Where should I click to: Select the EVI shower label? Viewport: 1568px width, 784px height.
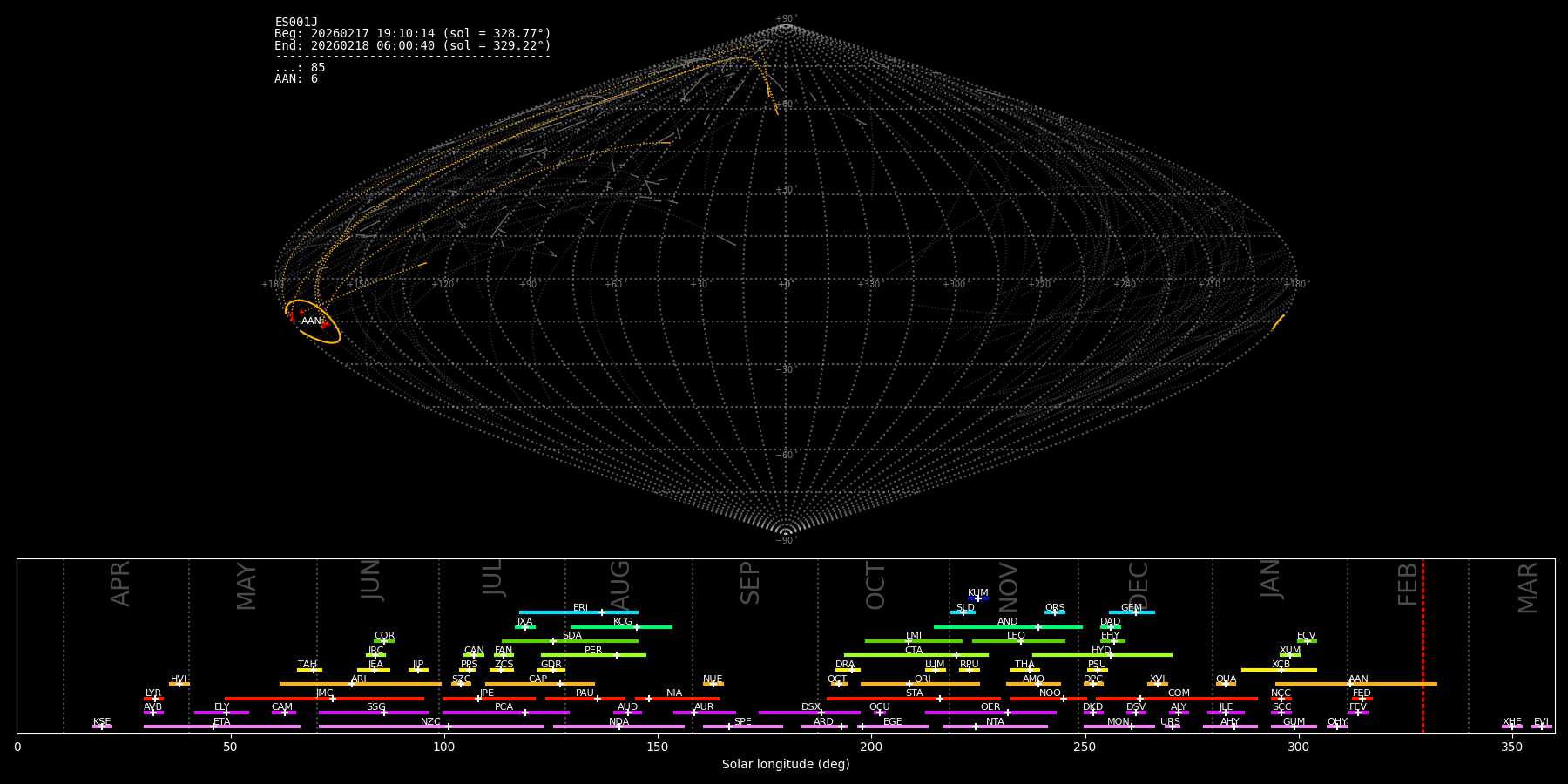point(1541,722)
